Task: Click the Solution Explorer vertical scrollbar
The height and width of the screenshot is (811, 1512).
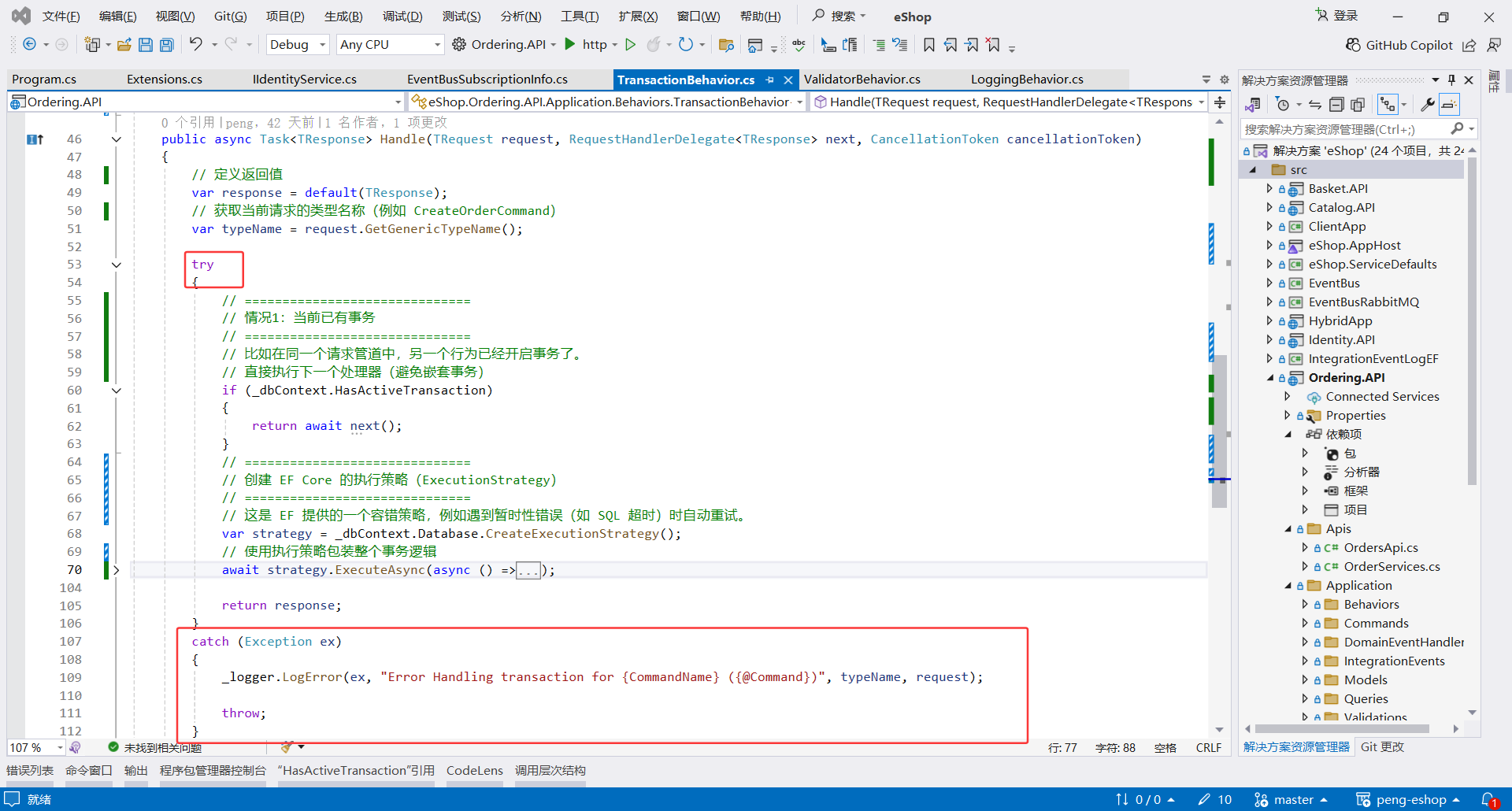Action: coord(1472,321)
